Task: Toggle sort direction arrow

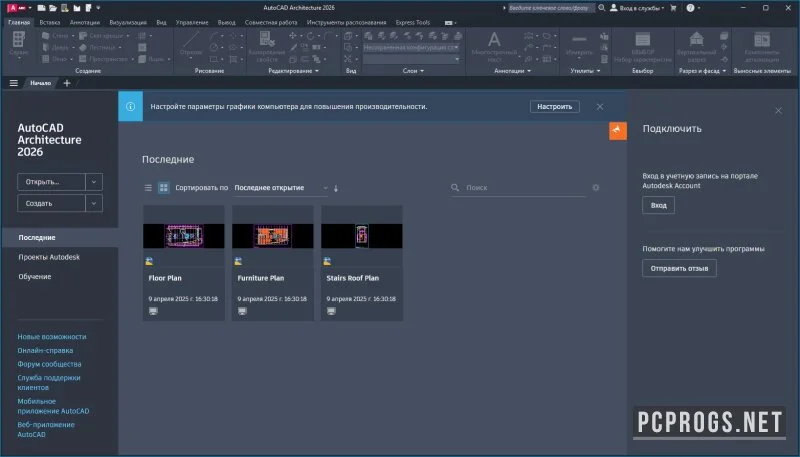Action: (336, 188)
